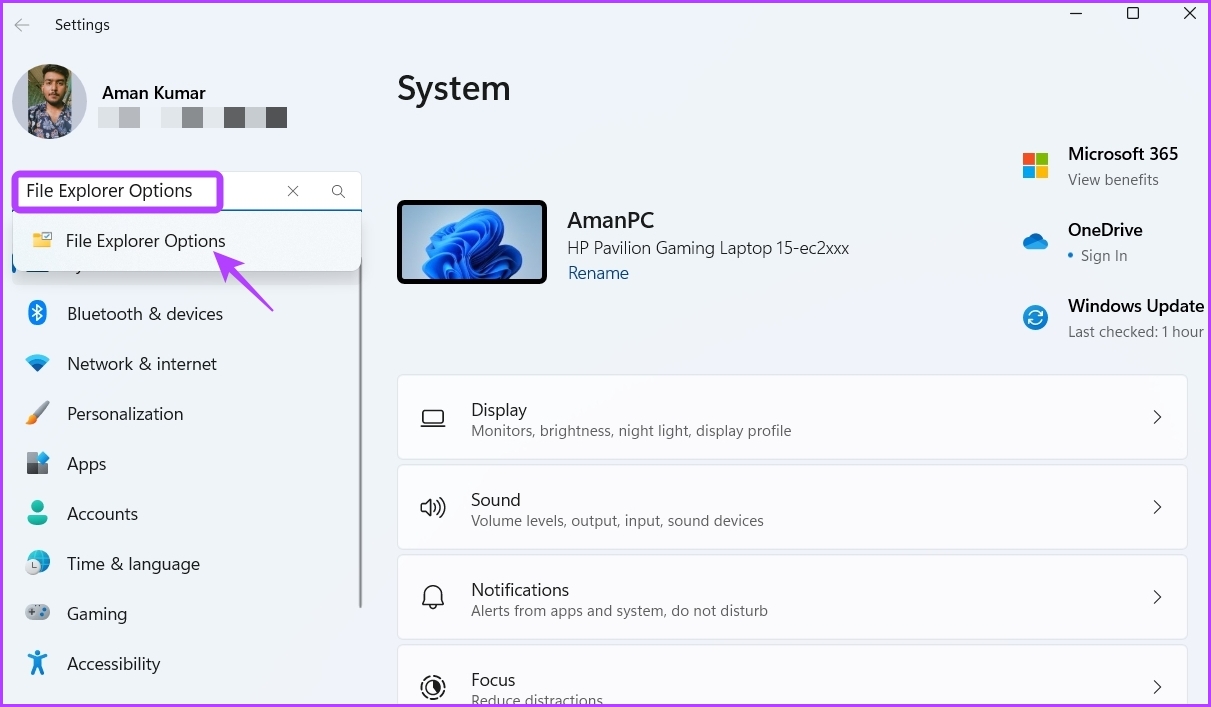1211x707 pixels.
Task: Click the Windows Update sync icon
Action: (x=1035, y=318)
